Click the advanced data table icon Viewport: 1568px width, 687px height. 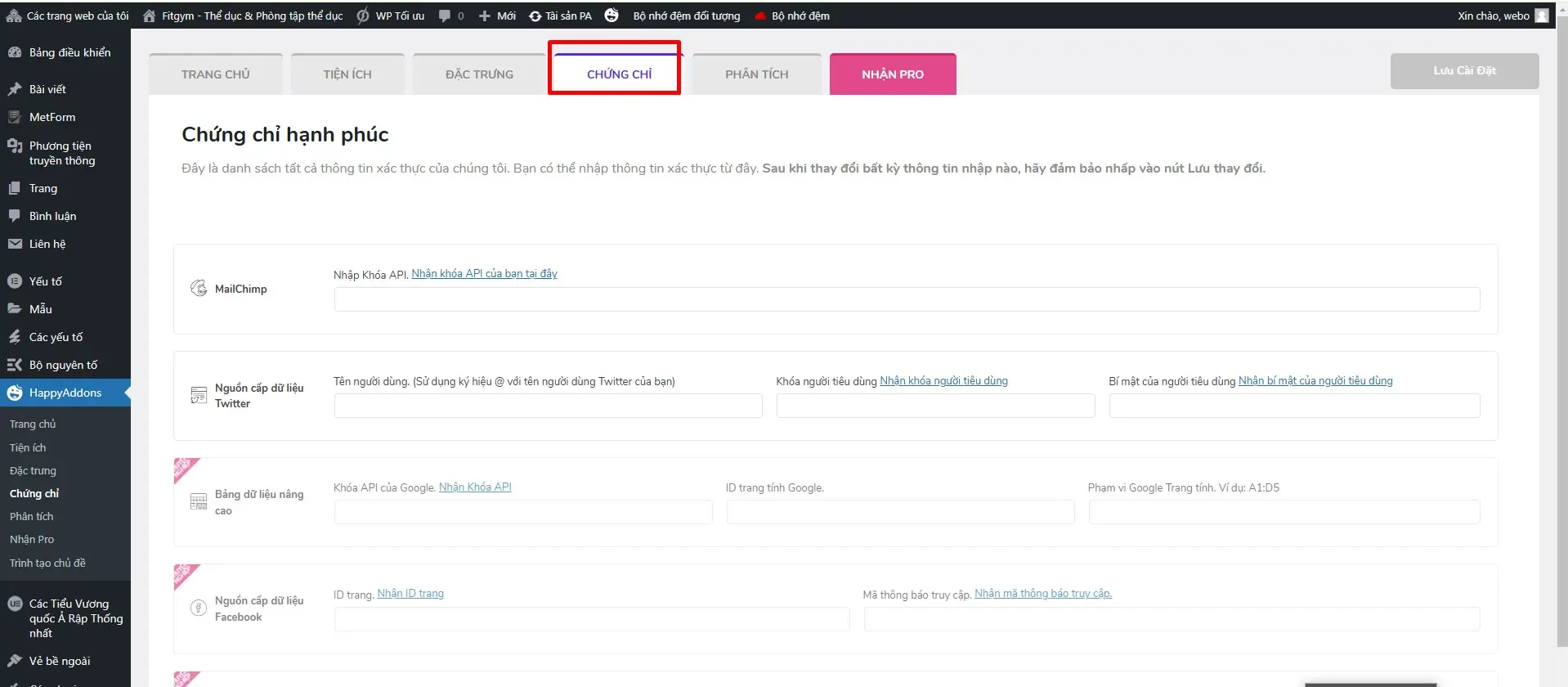199,501
